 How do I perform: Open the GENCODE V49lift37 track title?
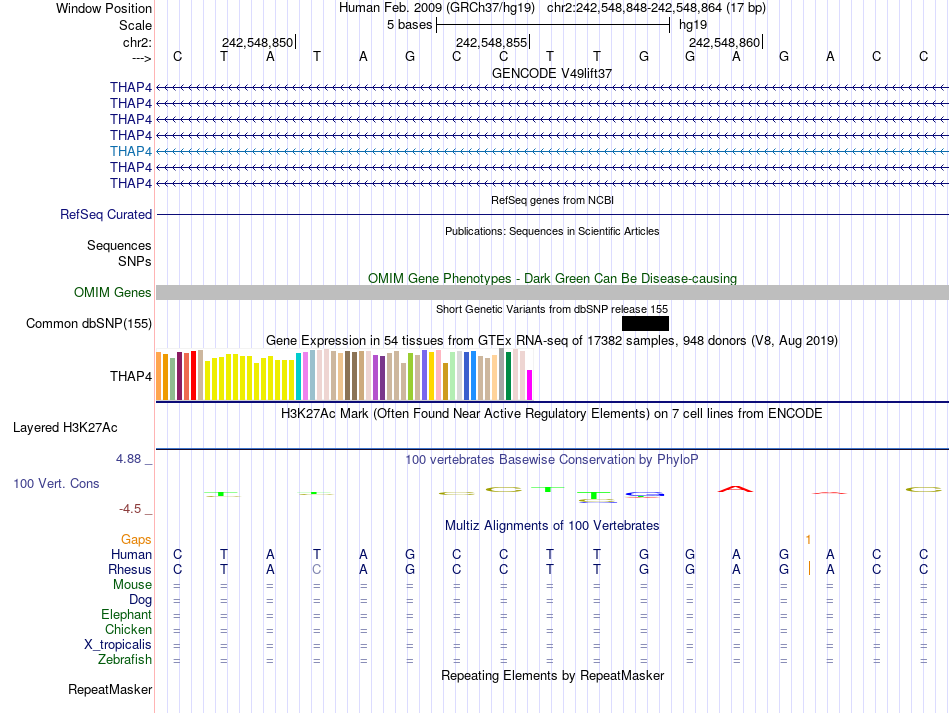click(552, 73)
